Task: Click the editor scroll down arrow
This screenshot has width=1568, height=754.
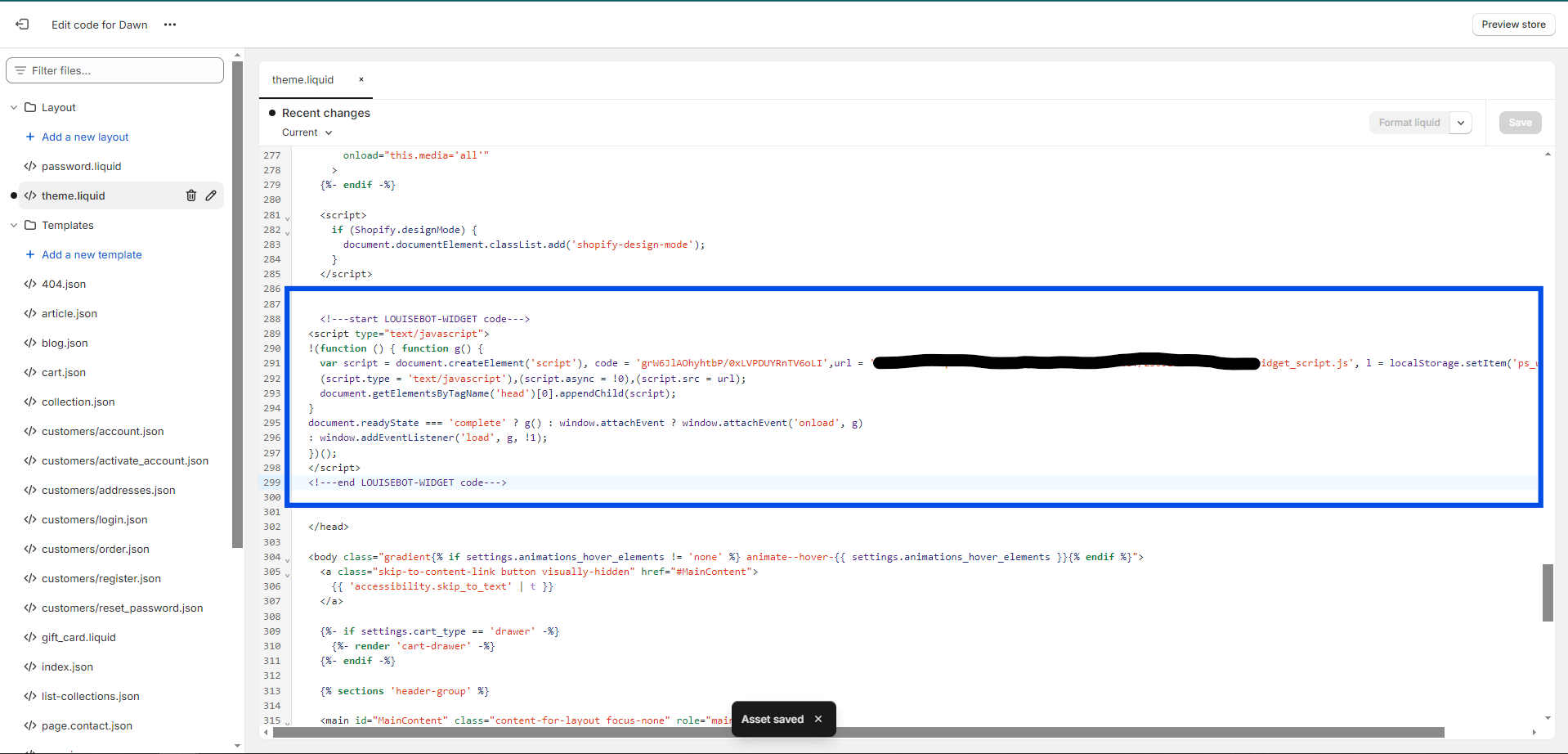Action: coord(1548,718)
